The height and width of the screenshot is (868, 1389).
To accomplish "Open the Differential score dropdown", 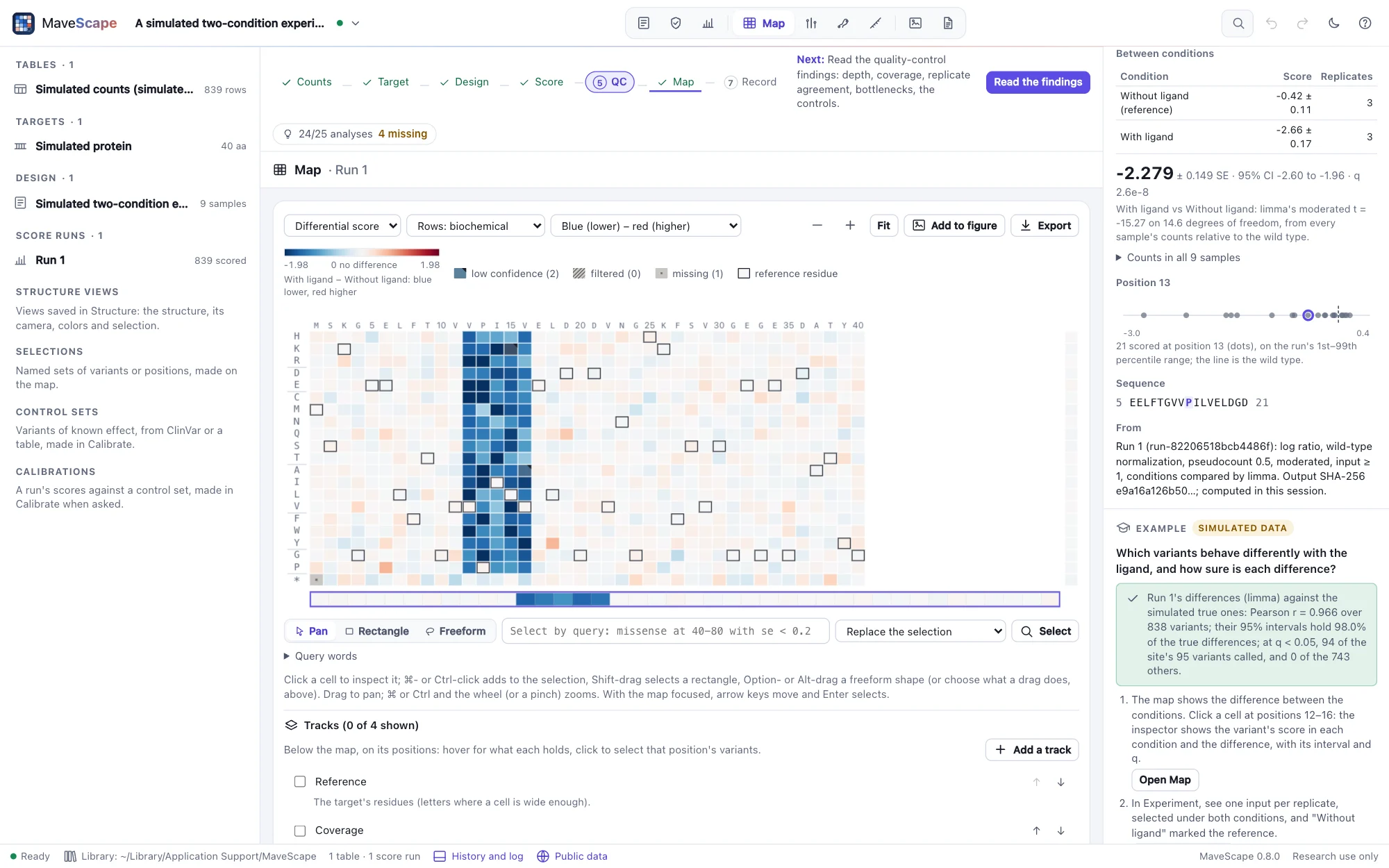I will click(342, 226).
